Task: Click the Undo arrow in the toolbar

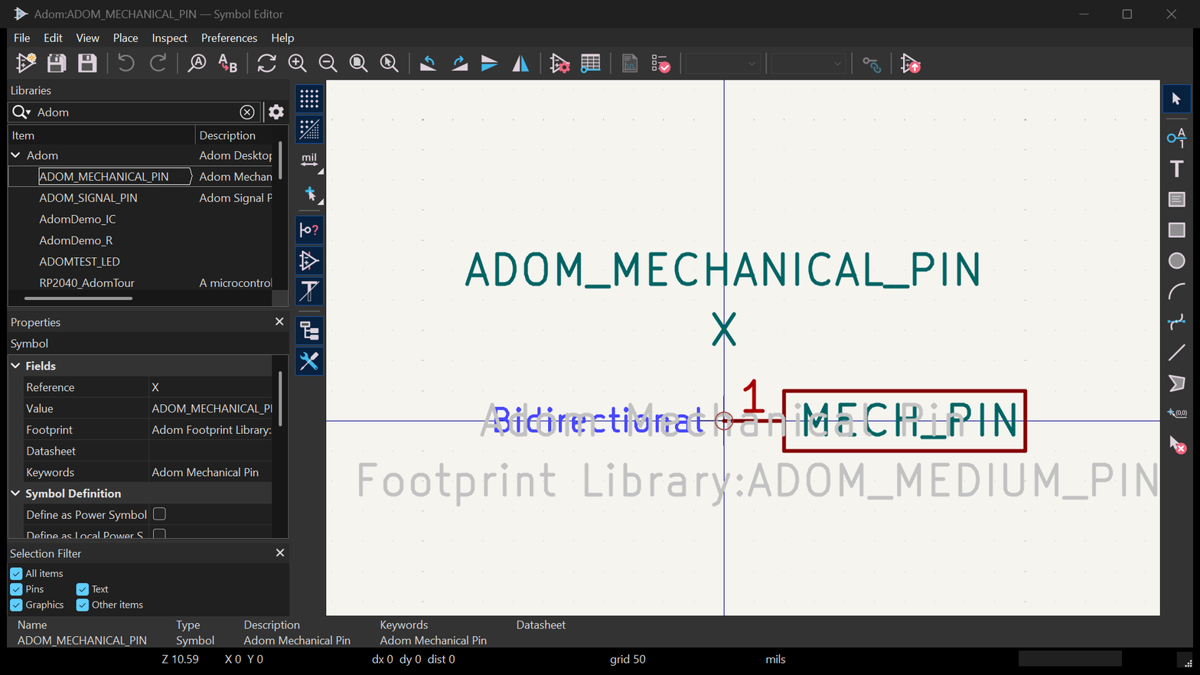Action: (x=126, y=64)
